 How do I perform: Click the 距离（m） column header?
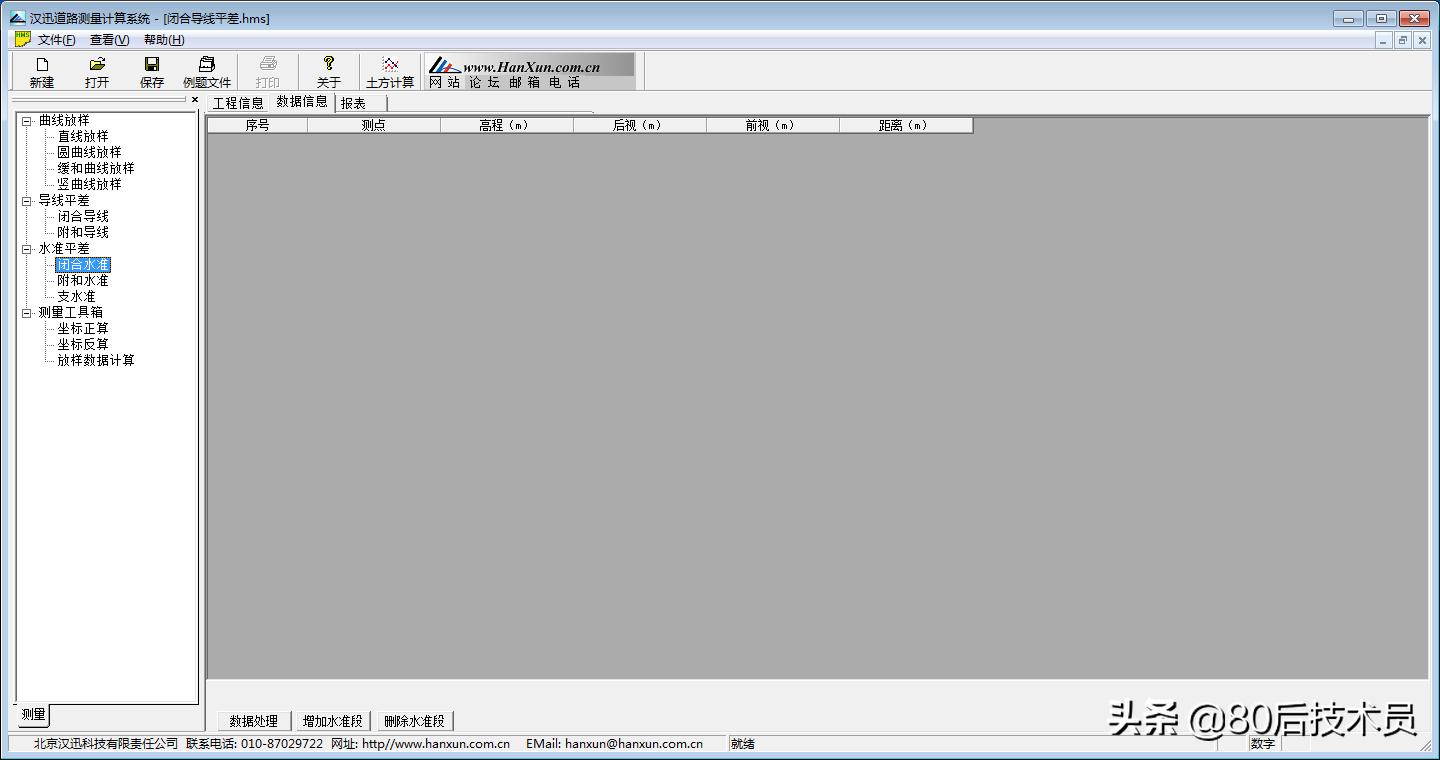click(x=906, y=125)
